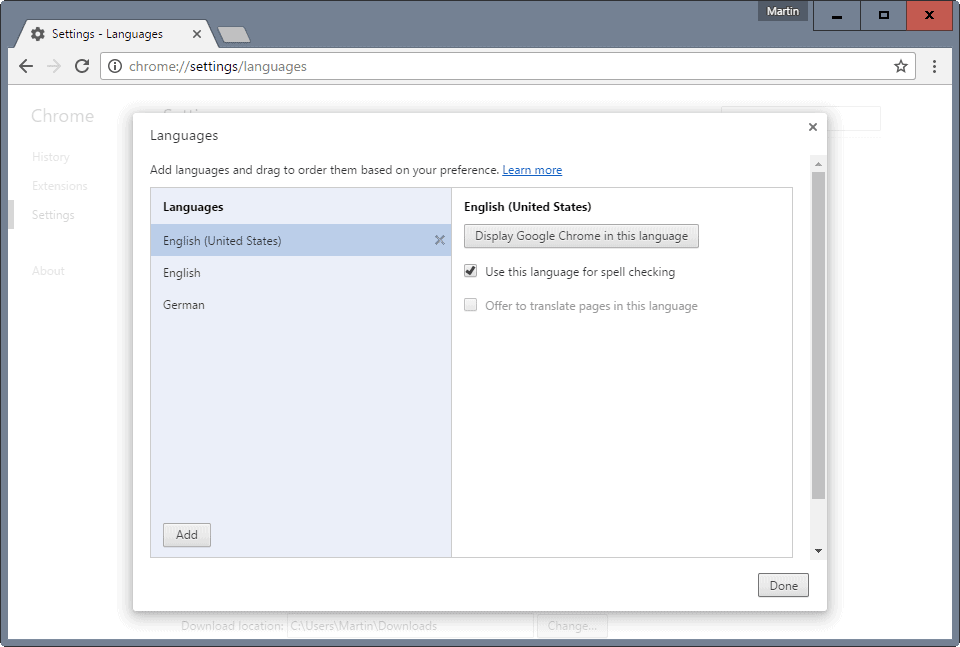Viewport: 960px width, 647px height.
Task: Open the History section
Action: pos(50,157)
